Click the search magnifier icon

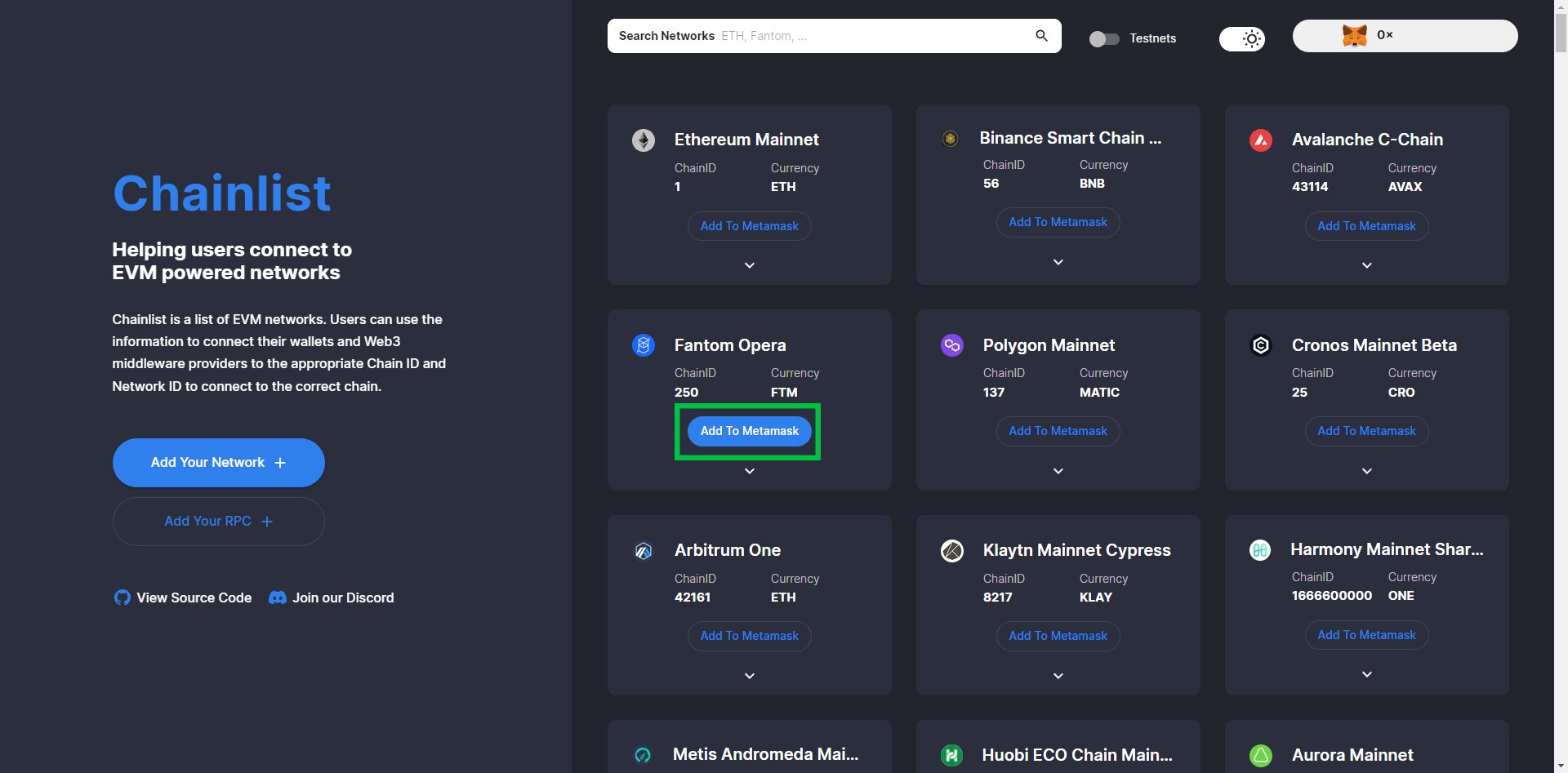point(1041,36)
